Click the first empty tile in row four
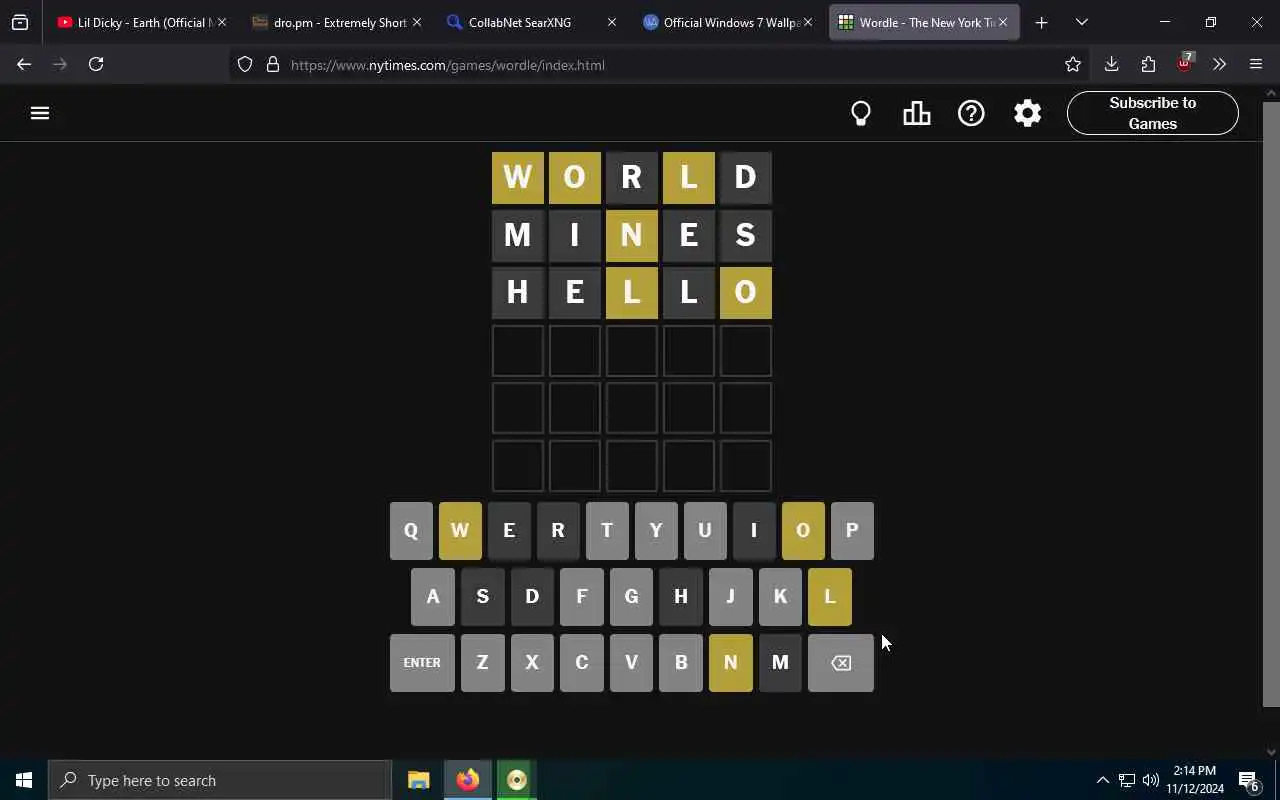Screen dimensions: 1280x800 tap(518, 351)
